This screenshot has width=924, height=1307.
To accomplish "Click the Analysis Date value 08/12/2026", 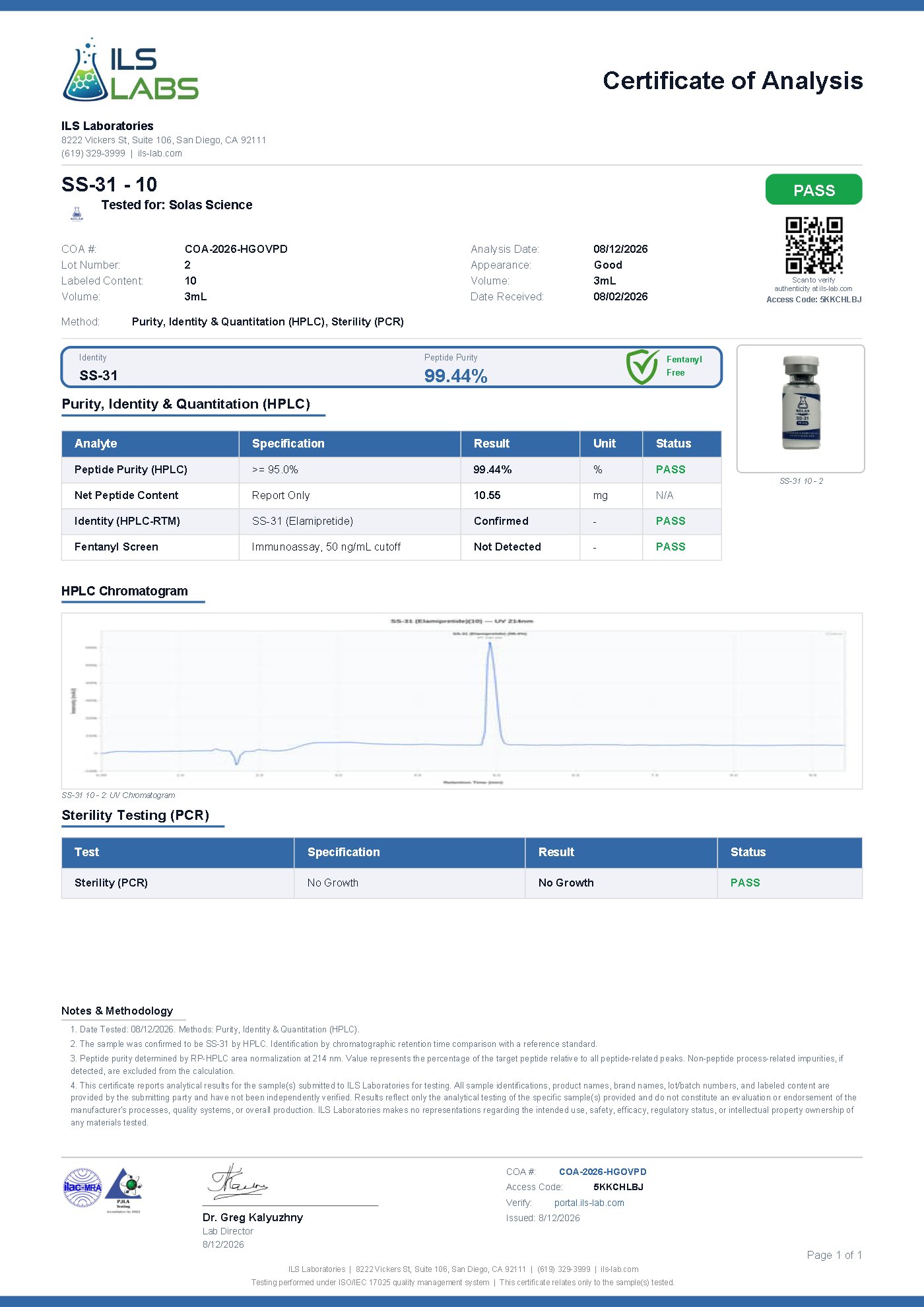I will coord(620,249).
